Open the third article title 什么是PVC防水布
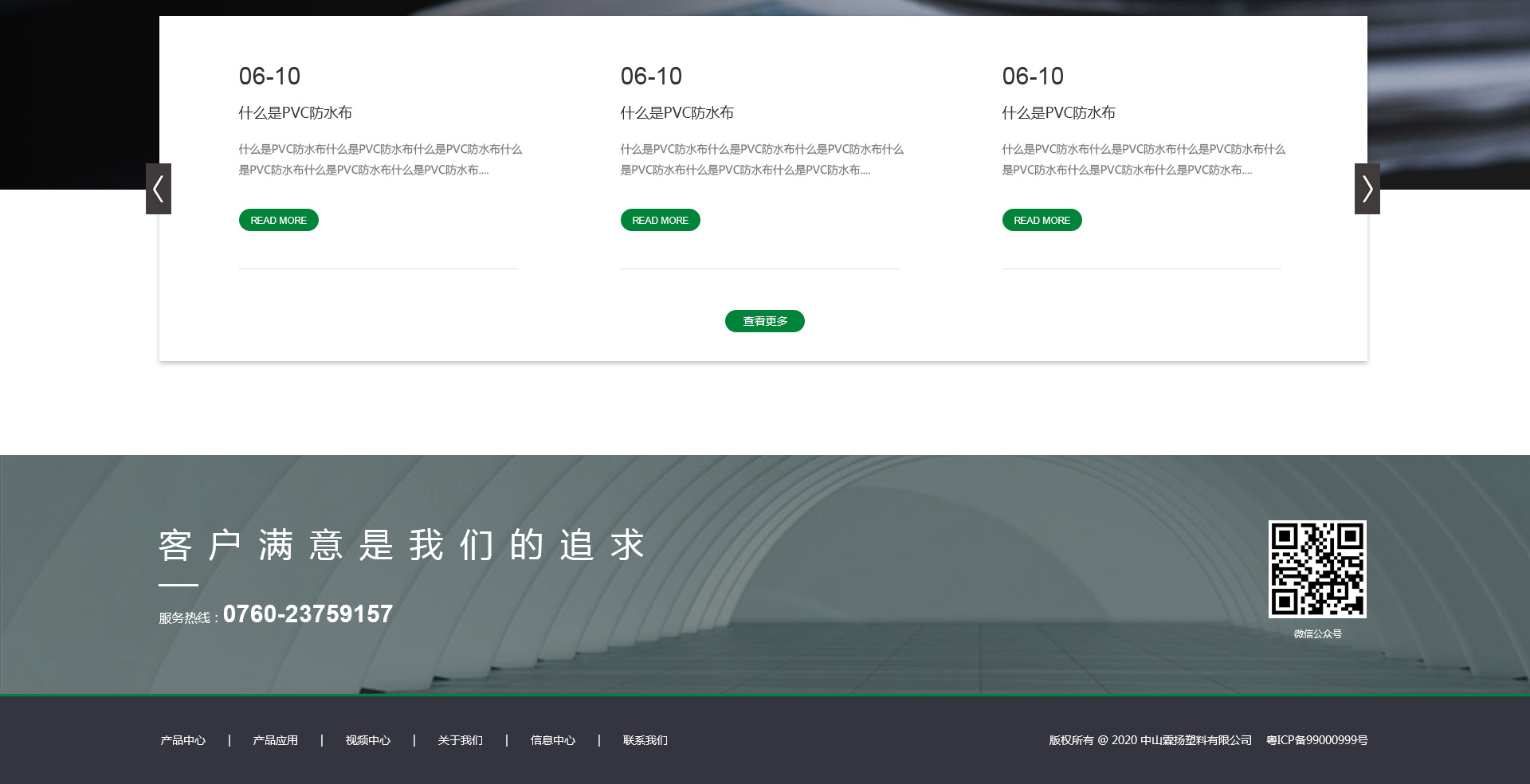The width and height of the screenshot is (1530, 784). pyautogui.click(x=1058, y=113)
